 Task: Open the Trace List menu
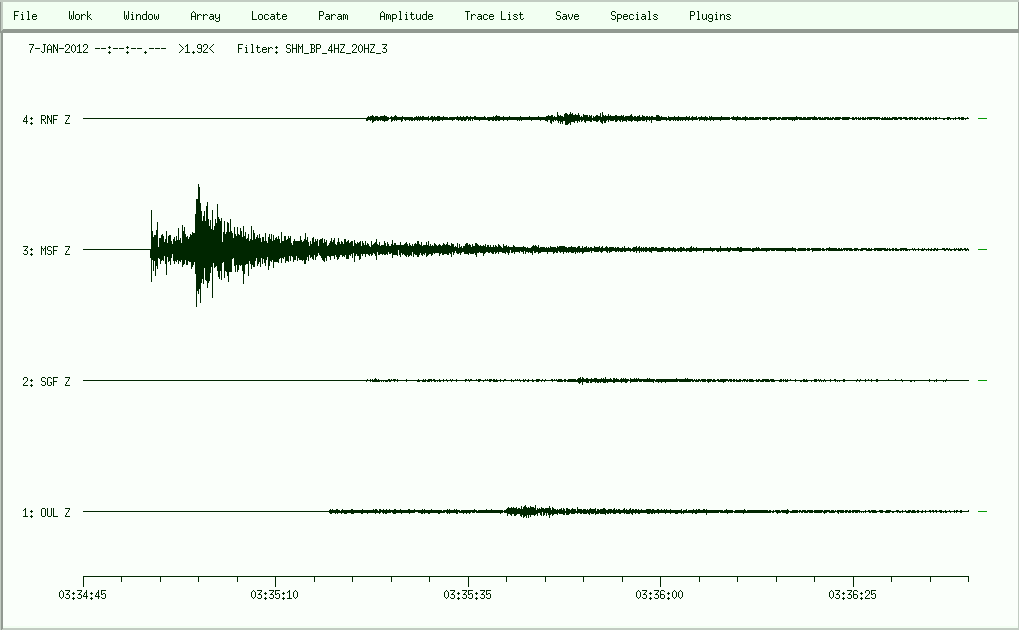coord(494,16)
